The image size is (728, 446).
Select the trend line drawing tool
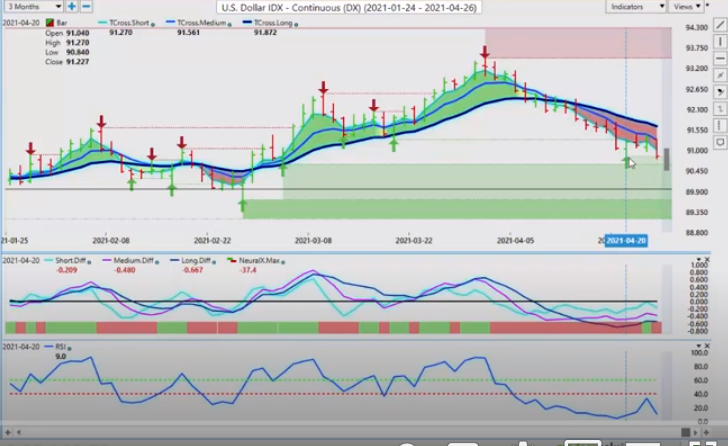pyautogui.click(x=720, y=25)
